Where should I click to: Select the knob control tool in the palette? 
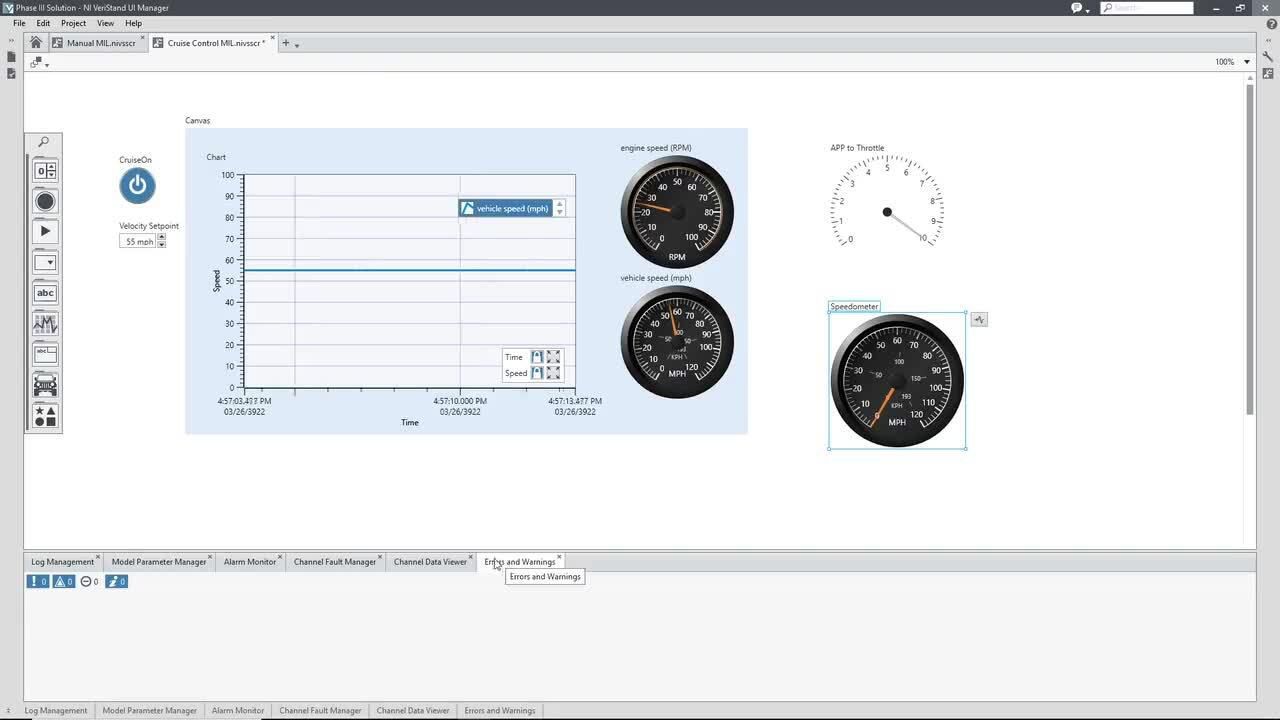45,201
